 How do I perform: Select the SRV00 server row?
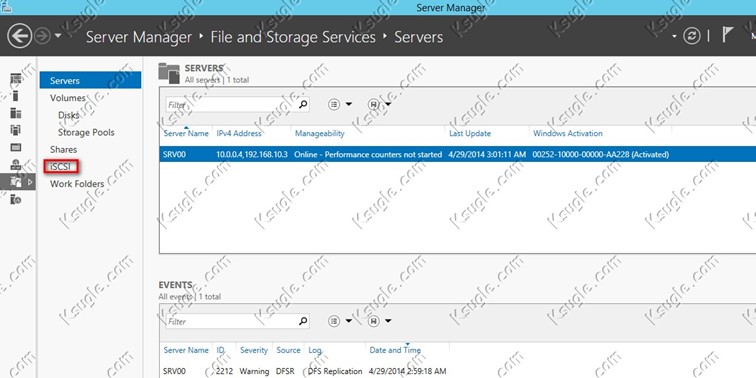457,155
